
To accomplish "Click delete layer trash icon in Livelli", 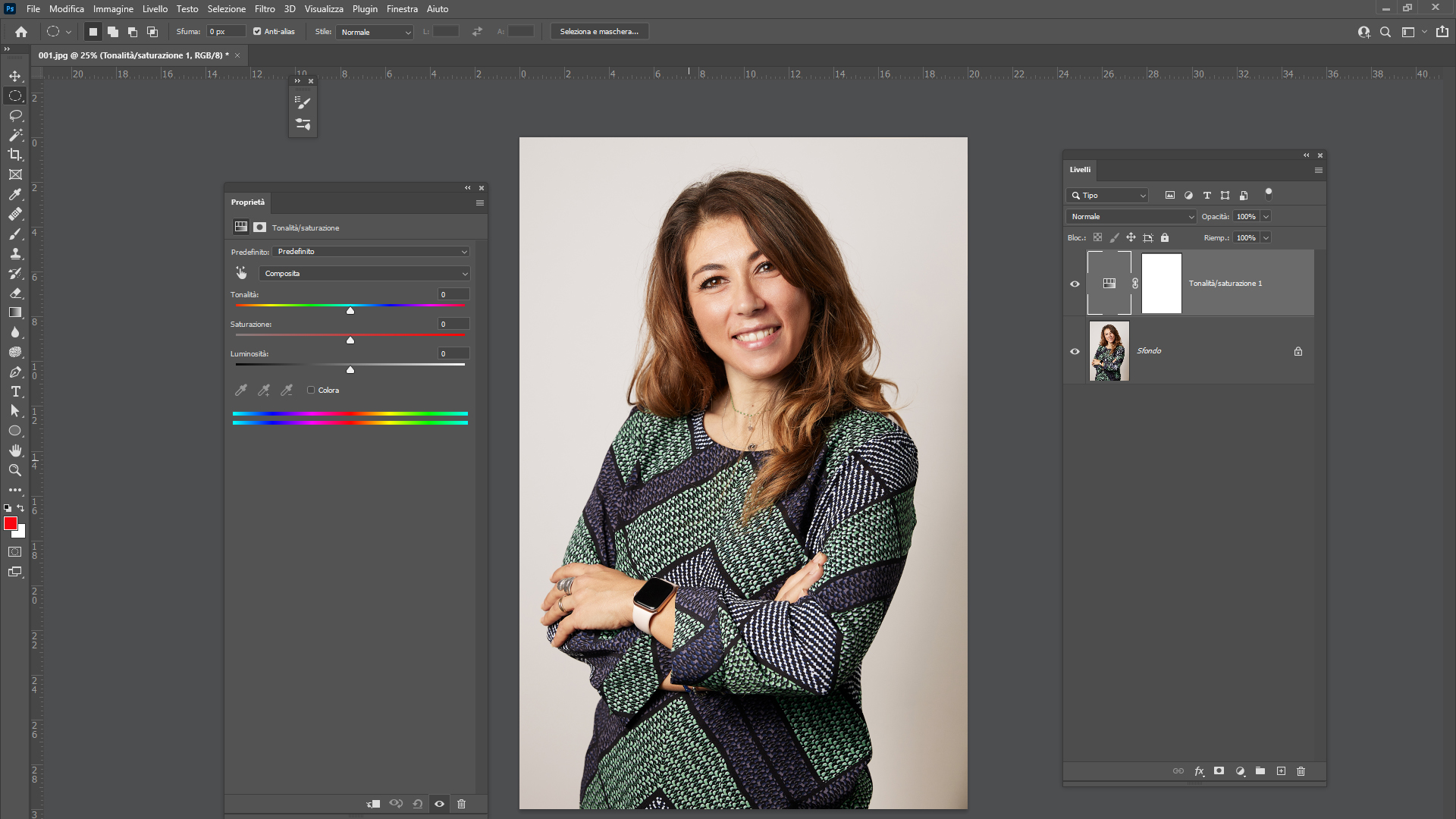I will pos(1301,771).
